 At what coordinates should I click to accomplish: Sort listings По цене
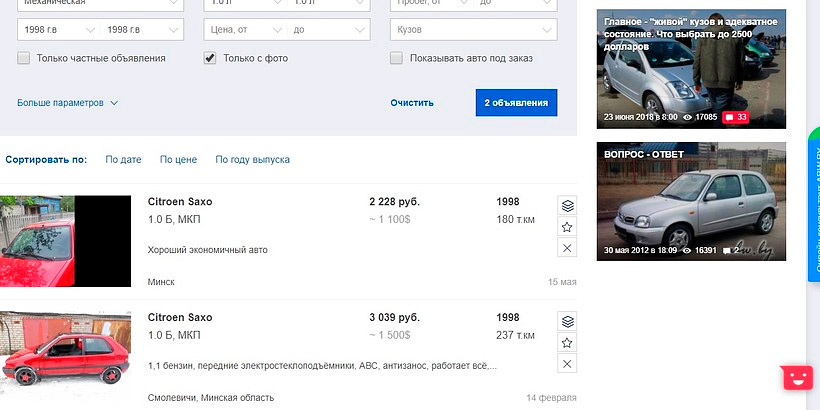[178, 159]
